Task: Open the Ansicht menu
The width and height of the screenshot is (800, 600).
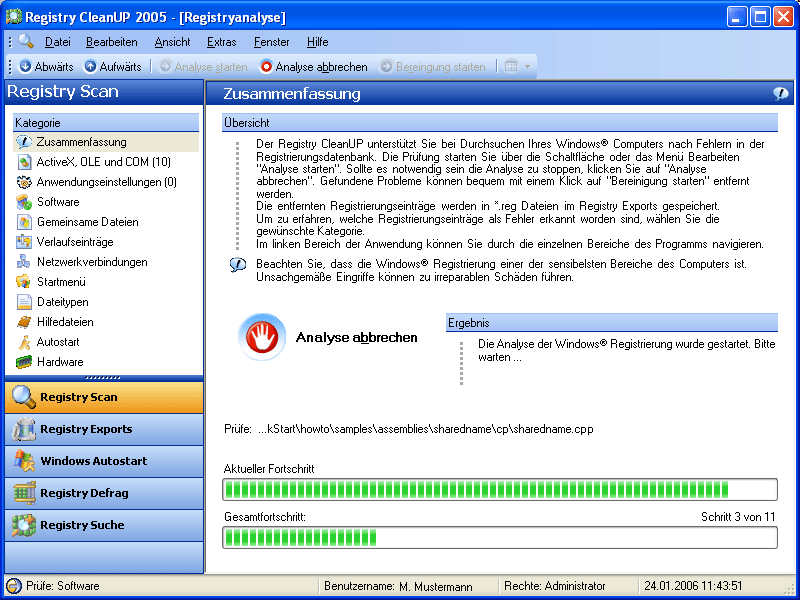Action: pos(172,42)
